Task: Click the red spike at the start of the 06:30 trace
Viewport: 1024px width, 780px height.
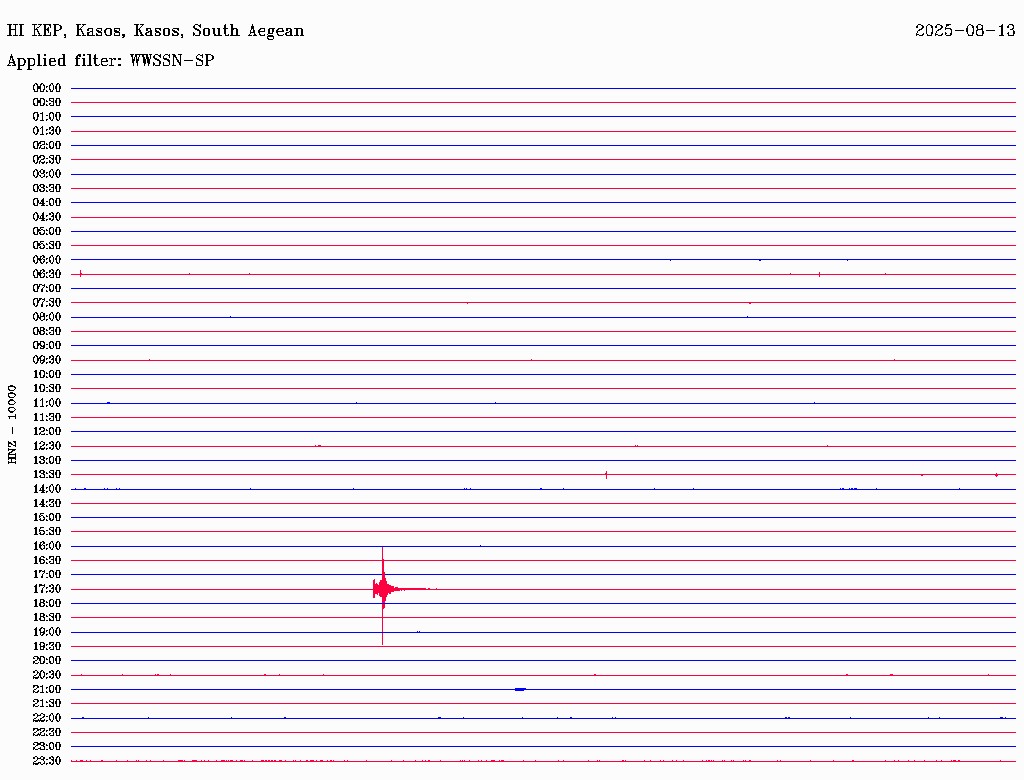Action: (80, 274)
